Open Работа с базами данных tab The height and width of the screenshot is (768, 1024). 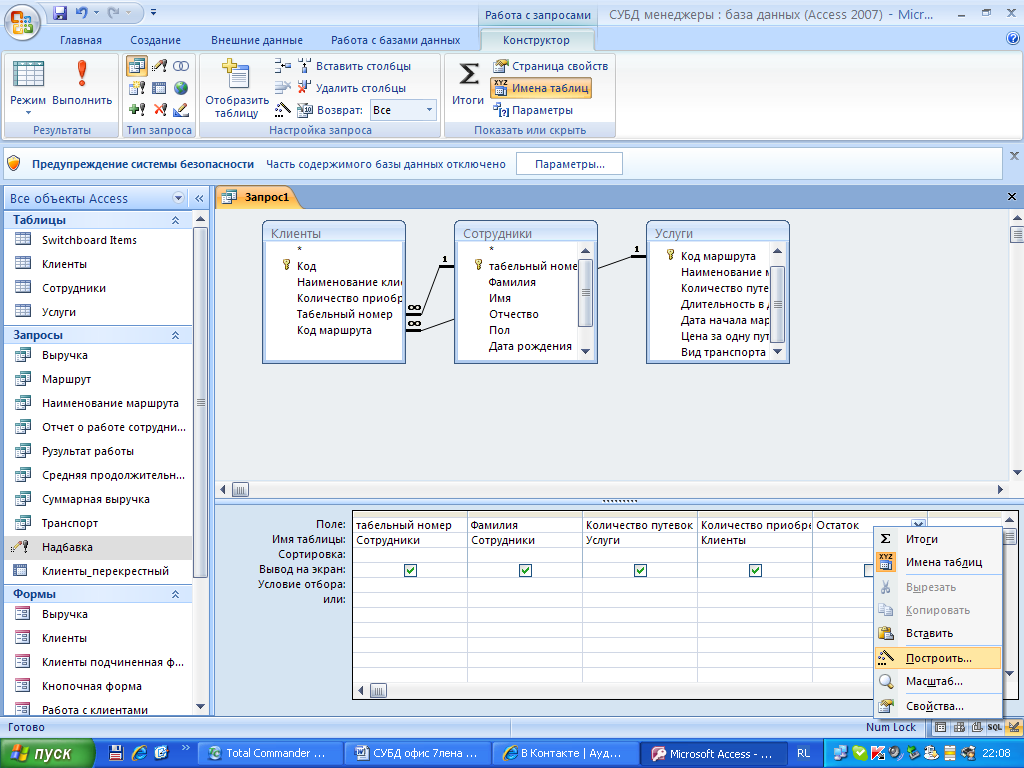click(395, 40)
